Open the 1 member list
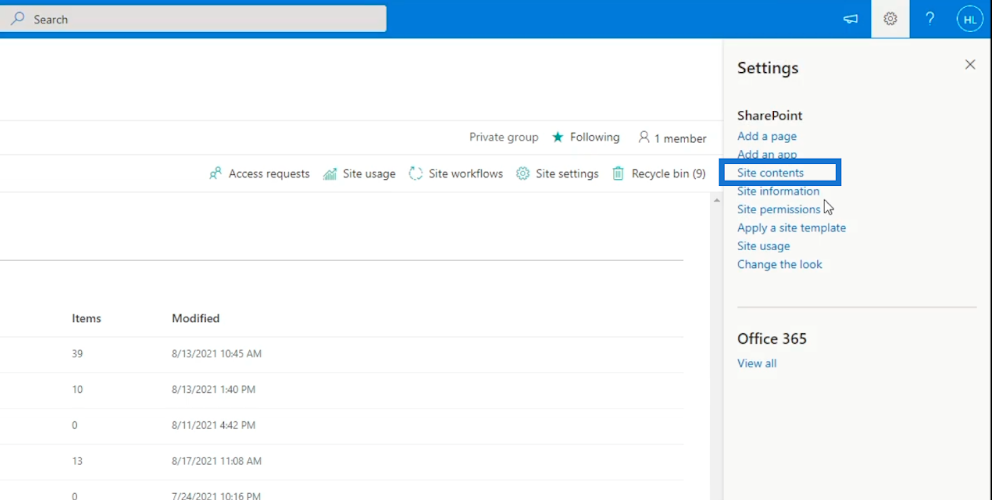992x500 pixels. pyautogui.click(x=672, y=138)
